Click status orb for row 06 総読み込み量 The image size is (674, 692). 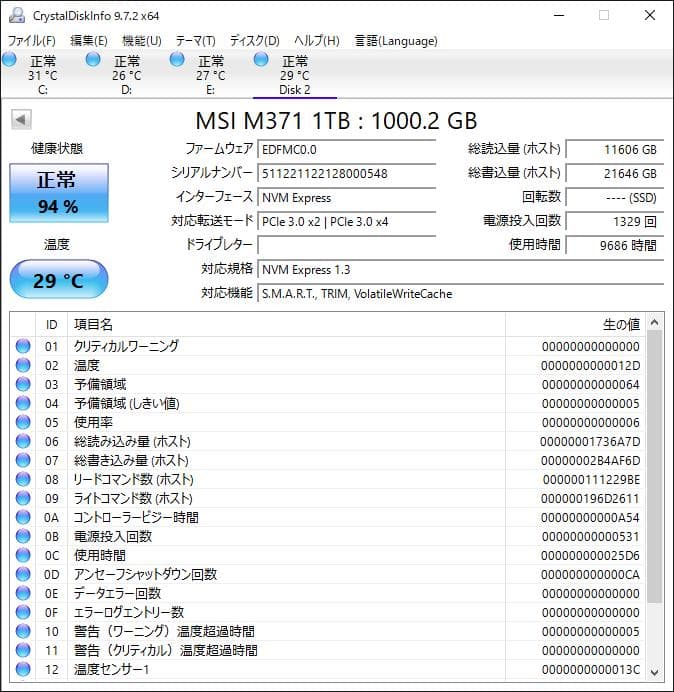coord(23,441)
